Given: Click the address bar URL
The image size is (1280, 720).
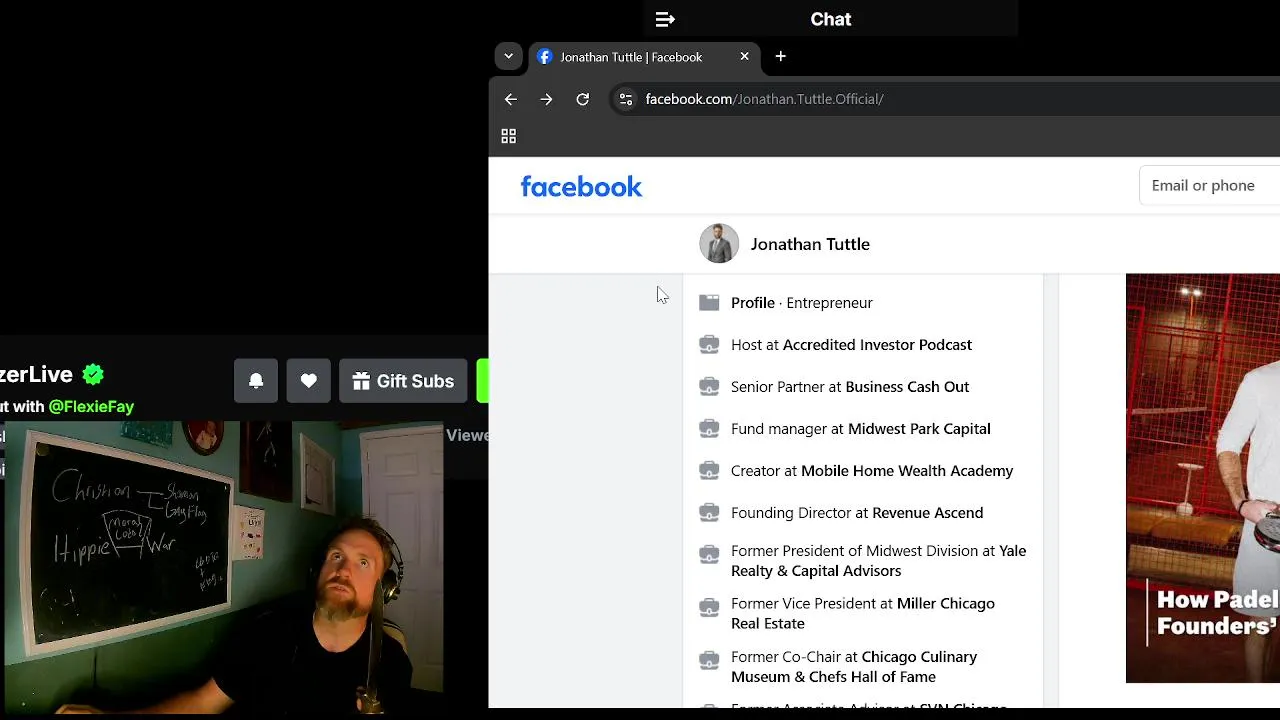Looking at the screenshot, I should 764,99.
